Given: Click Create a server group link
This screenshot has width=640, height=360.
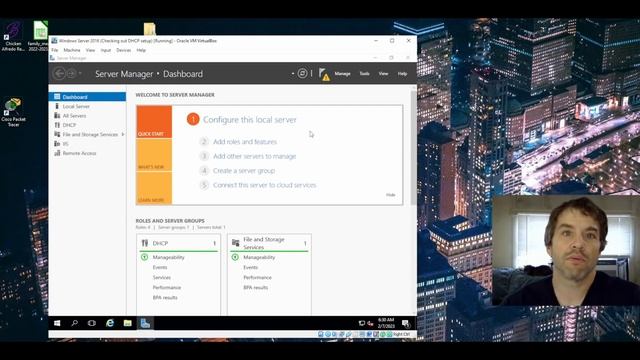Looking at the screenshot, I should 244,171.
